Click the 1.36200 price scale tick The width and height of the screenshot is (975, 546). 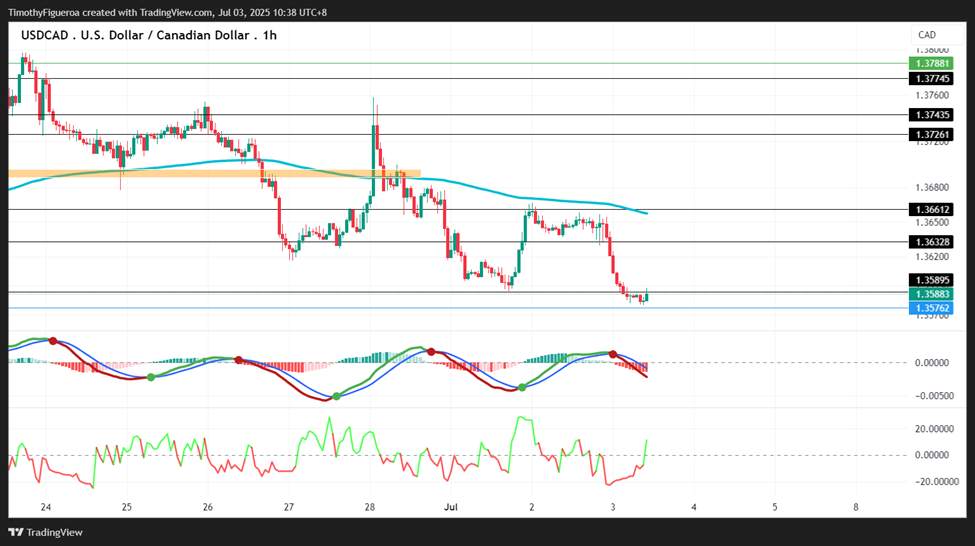point(932,256)
